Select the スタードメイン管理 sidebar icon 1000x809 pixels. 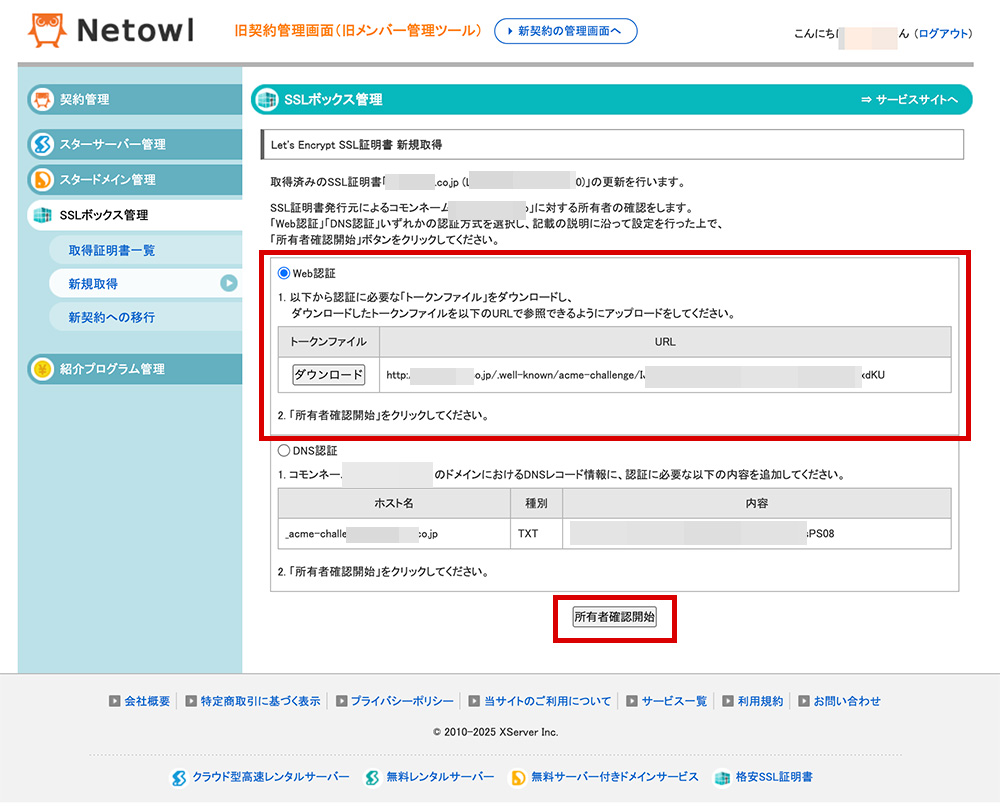(42, 178)
